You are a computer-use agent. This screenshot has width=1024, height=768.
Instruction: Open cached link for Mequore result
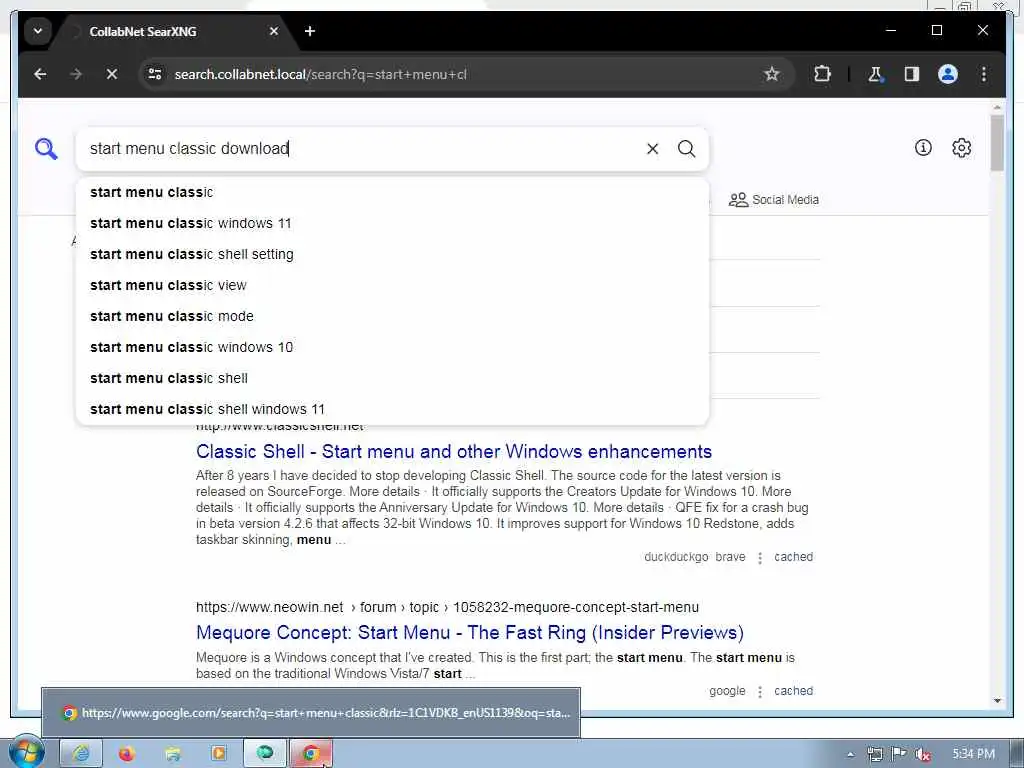[x=793, y=691]
